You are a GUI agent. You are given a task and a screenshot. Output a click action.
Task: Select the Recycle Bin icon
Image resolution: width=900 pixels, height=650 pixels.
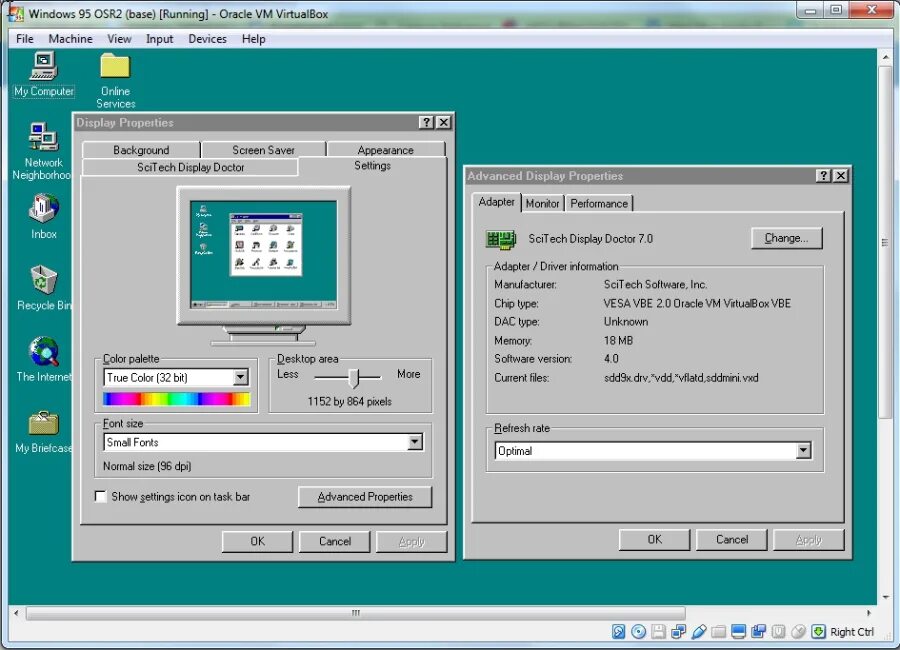point(44,287)
